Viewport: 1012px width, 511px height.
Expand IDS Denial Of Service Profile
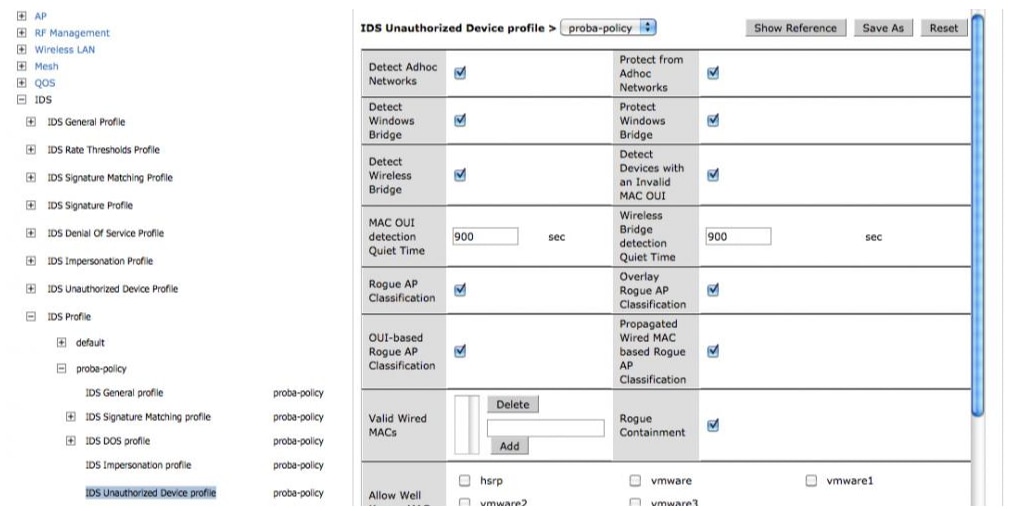tap(31, 233)
